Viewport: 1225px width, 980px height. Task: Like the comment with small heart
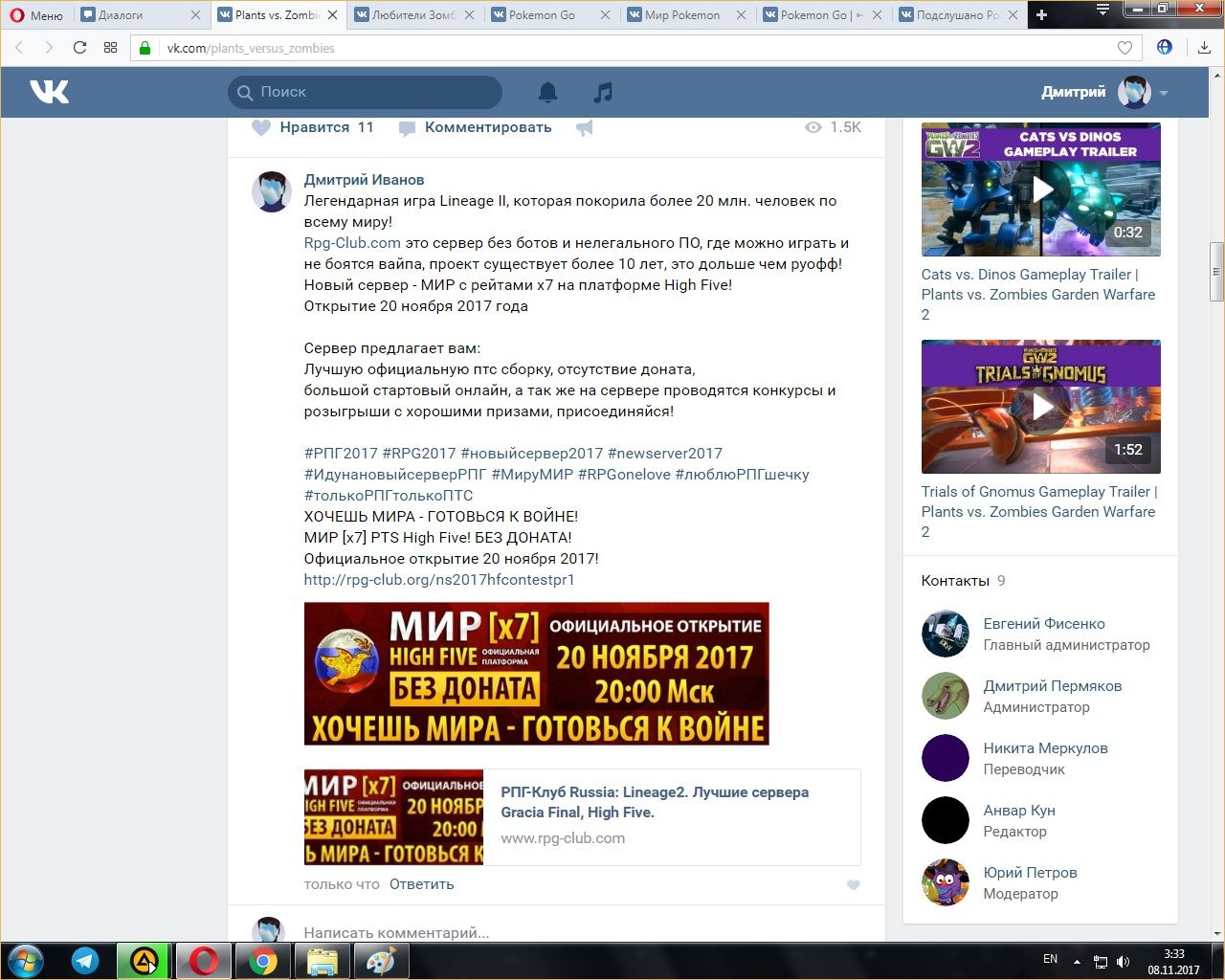coord(854,885)
